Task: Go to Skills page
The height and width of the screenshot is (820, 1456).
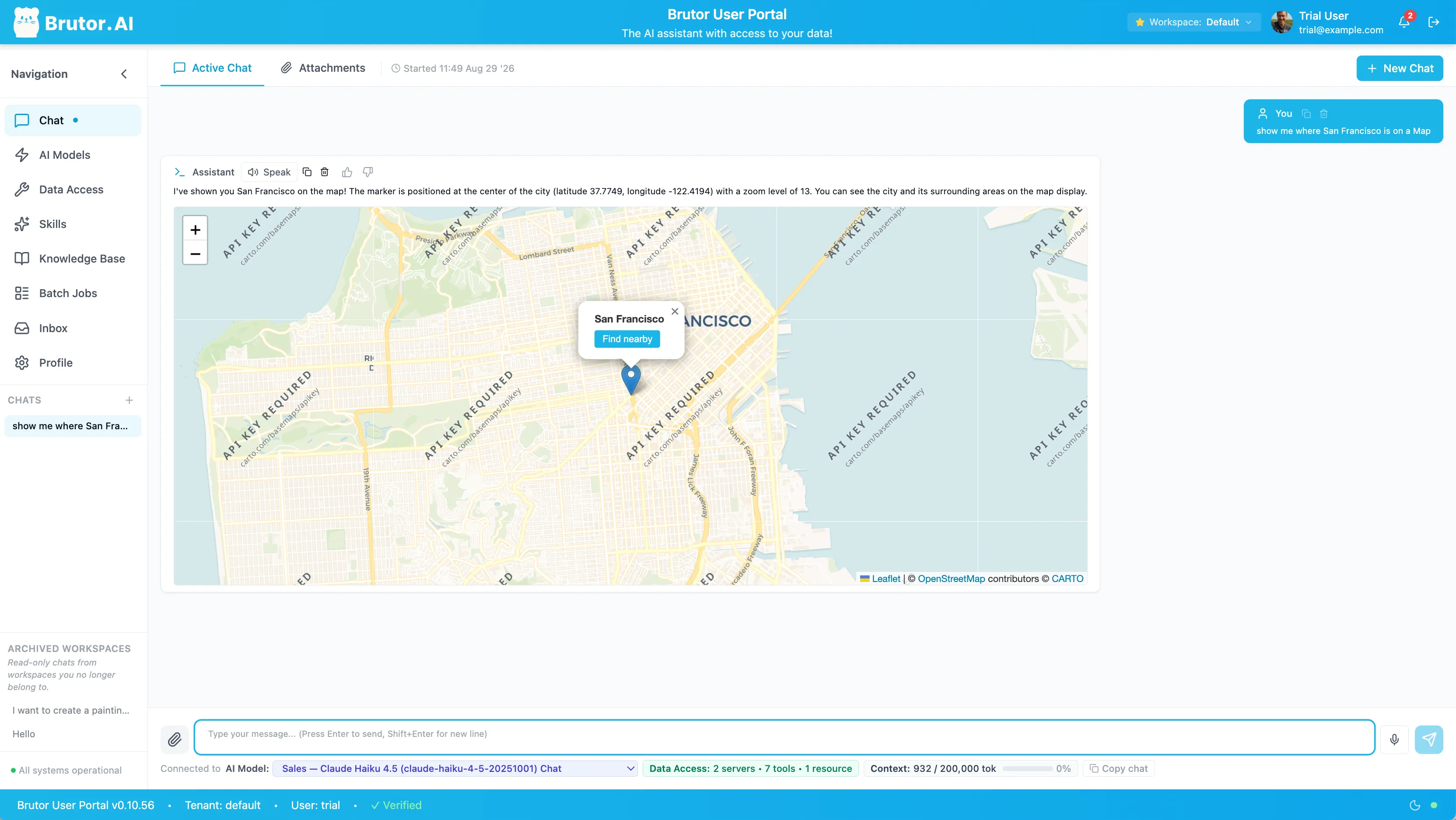Action: (x=72, y=224)
